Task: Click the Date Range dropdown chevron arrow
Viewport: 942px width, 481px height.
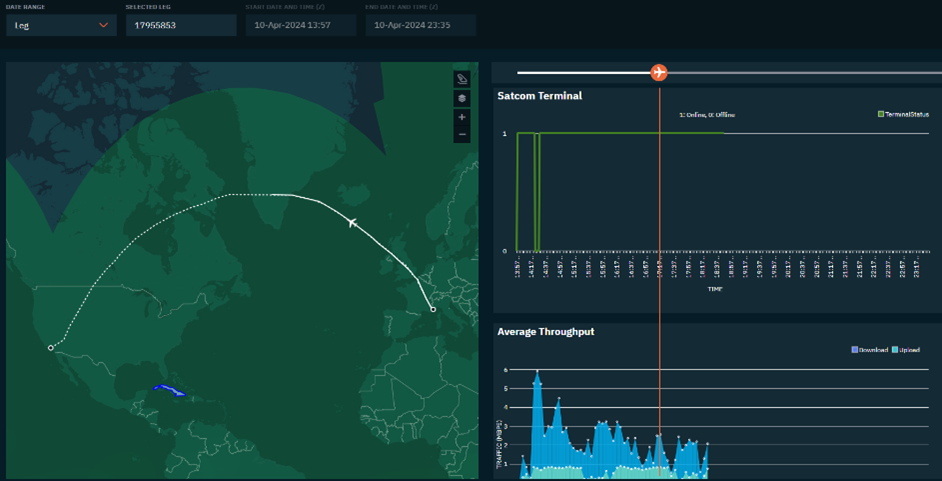Action: coord(103,25)
